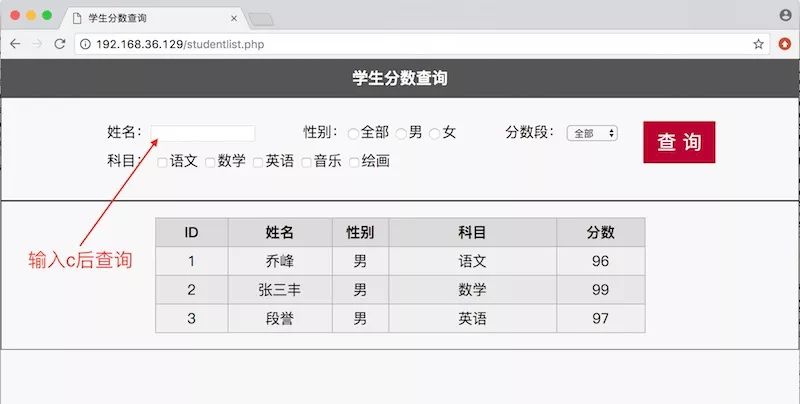
Task: Switch to the 学生分数查询 tab
Action: [x=153, y=18]
